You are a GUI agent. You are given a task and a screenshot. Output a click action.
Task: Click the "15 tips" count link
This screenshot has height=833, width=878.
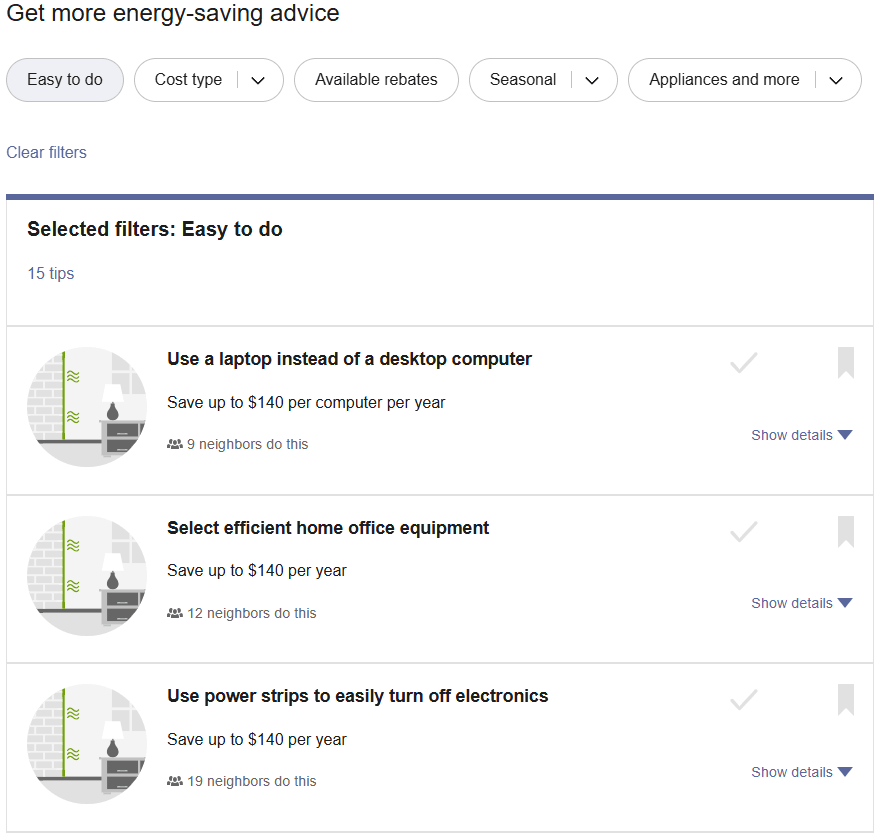click(50, 273)
